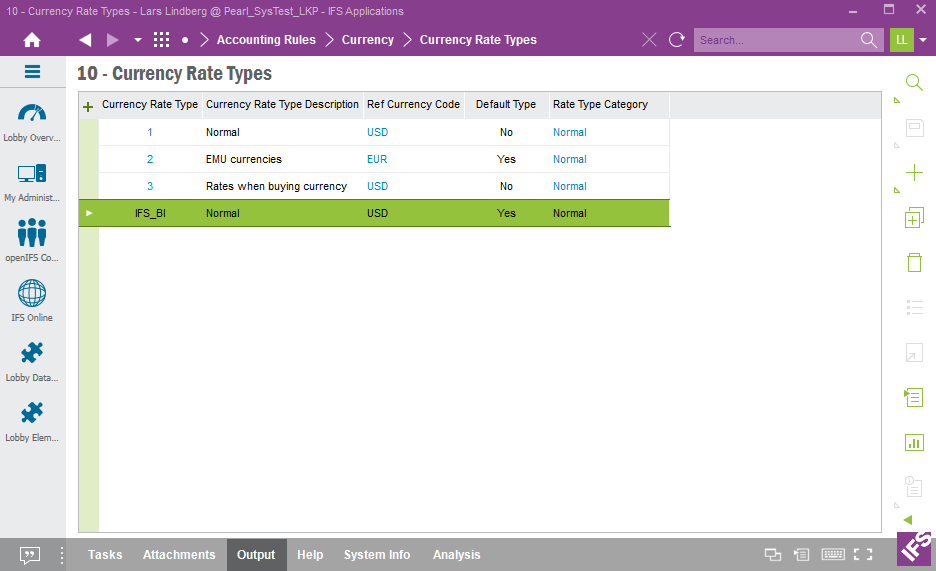This screenshot has height=571, width=936.
Task: Open IFS Online globe shortcut
Action: click(32, 301)
